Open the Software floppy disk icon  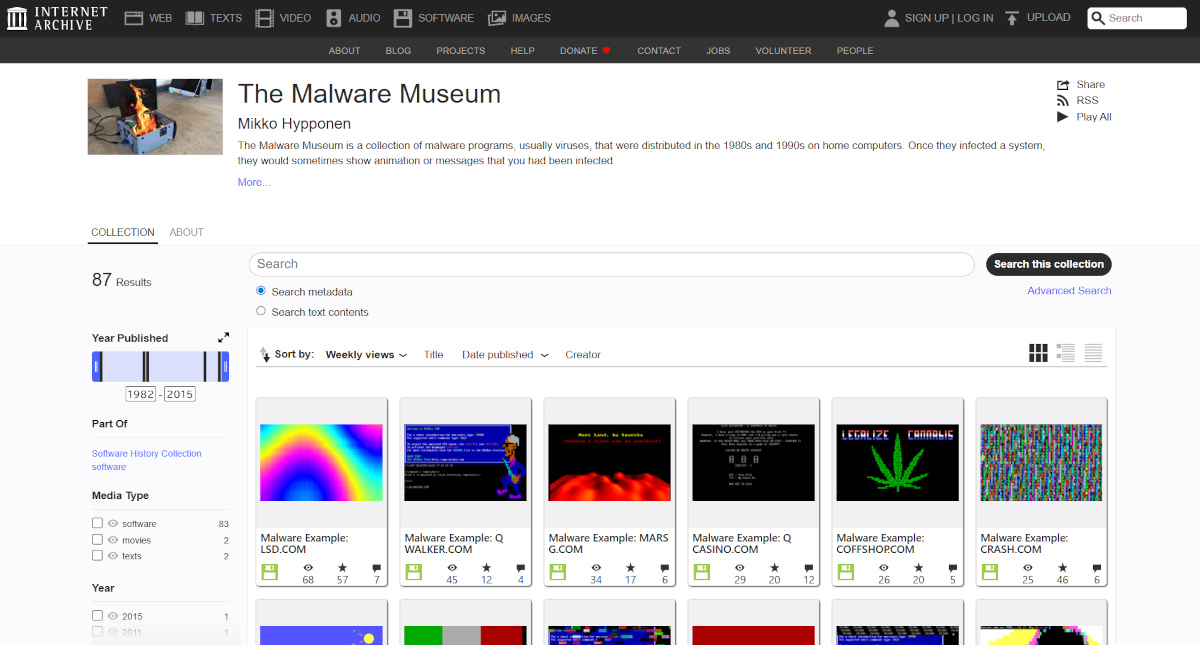tap(403, 18)
